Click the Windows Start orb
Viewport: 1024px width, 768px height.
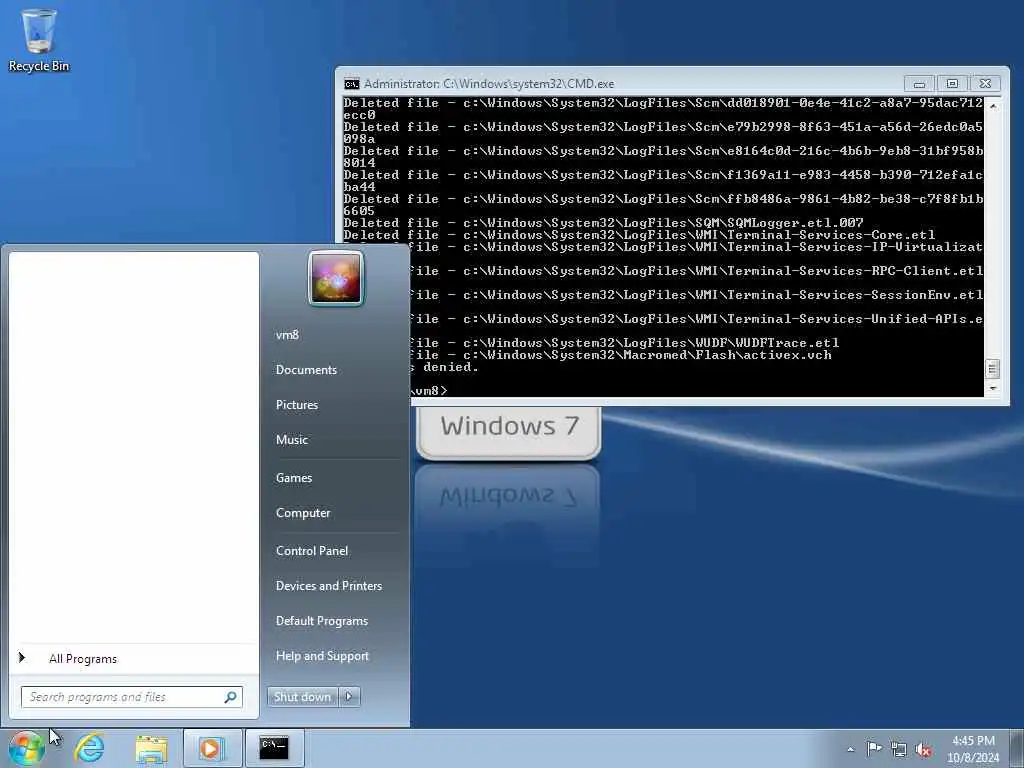[x=26, y=748]
